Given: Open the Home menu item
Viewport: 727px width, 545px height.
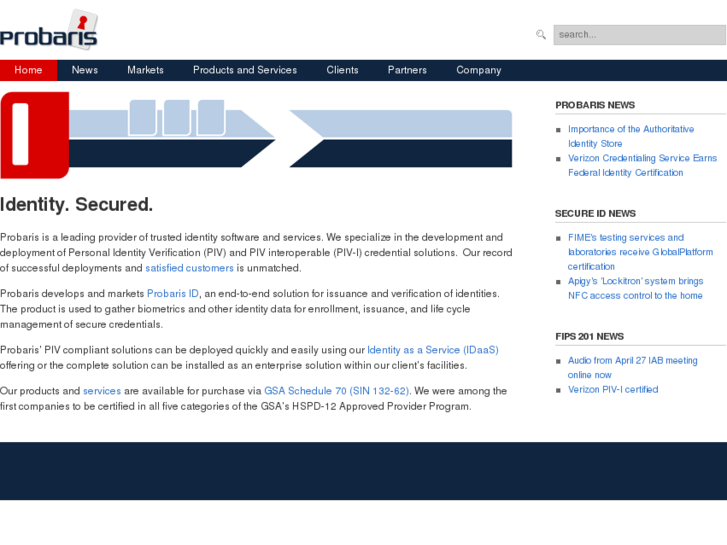Looking at the screenshot, I should pos(28,70).
